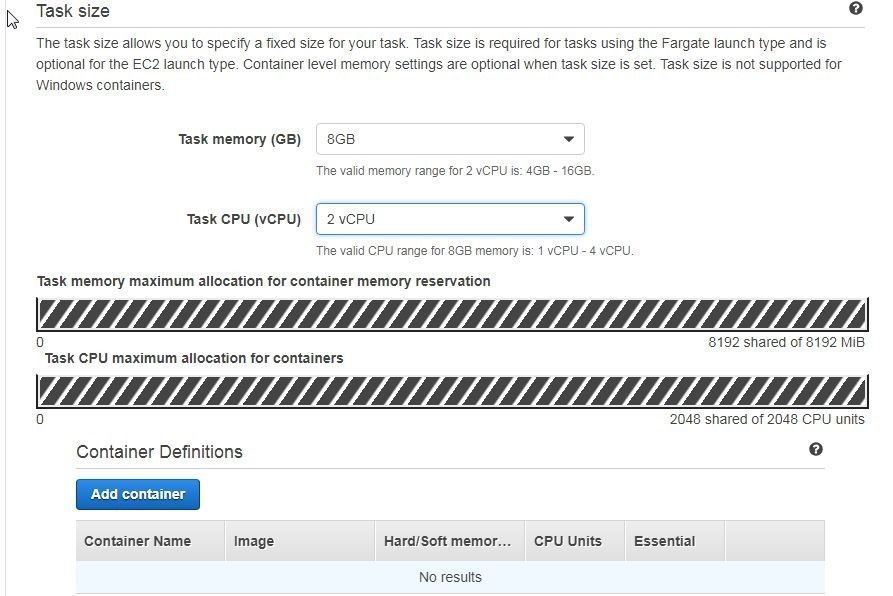The width and height of the screenshot is (893, 596).
Task: Open the Task CPU (vCPU) dropdown
Action: point(450,219)
